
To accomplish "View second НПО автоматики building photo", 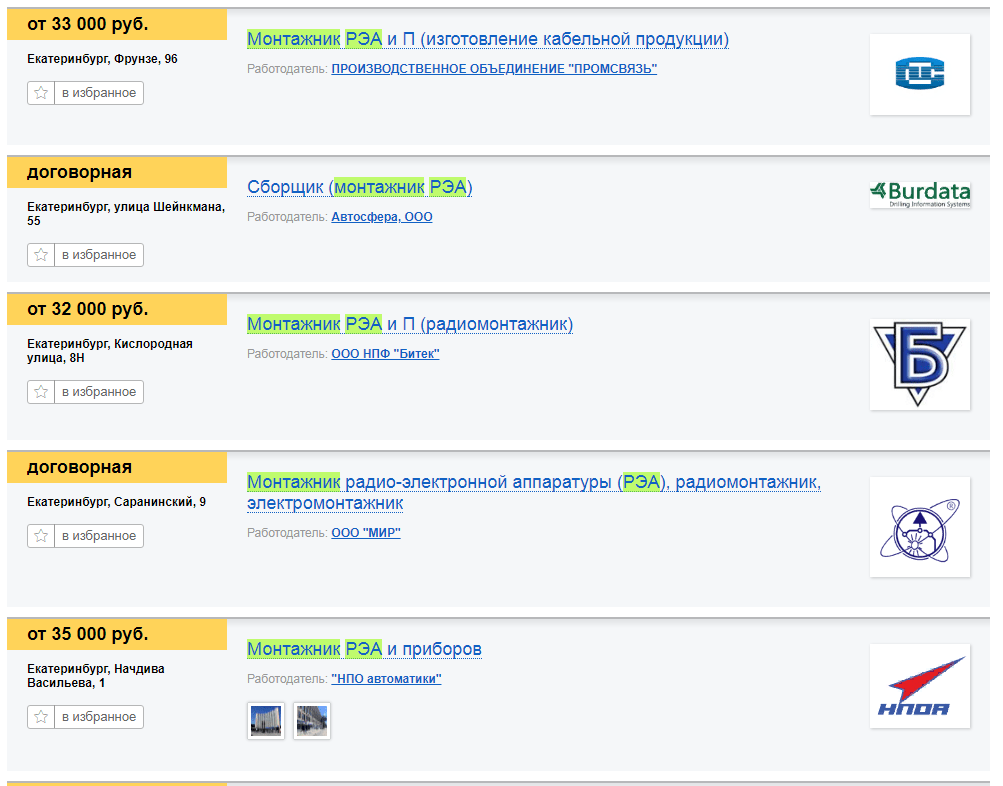I will coord(312,721).
